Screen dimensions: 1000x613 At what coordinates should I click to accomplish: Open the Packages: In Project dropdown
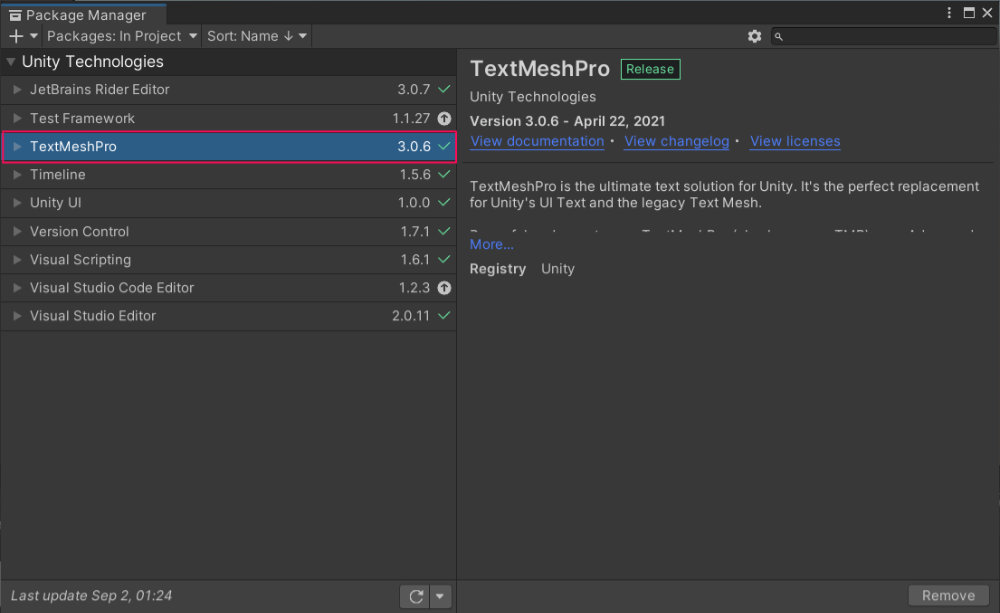pyautogui.click(x=122, y=36)
